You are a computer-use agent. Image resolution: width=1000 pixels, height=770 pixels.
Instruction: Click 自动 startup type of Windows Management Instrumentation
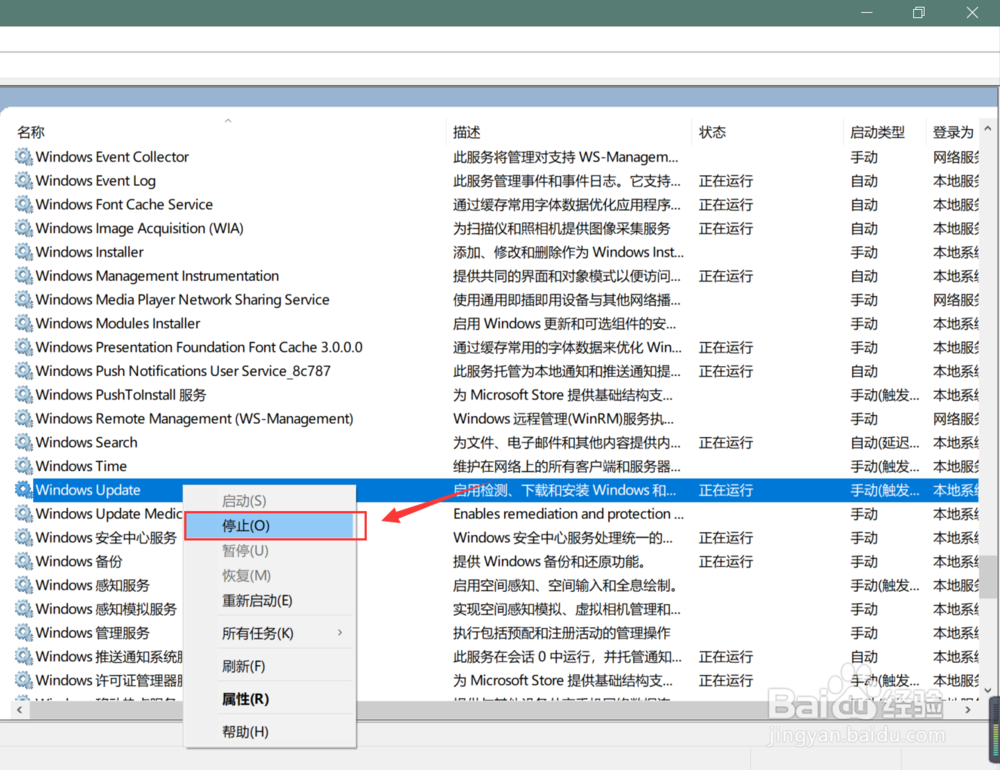point(864,276)
